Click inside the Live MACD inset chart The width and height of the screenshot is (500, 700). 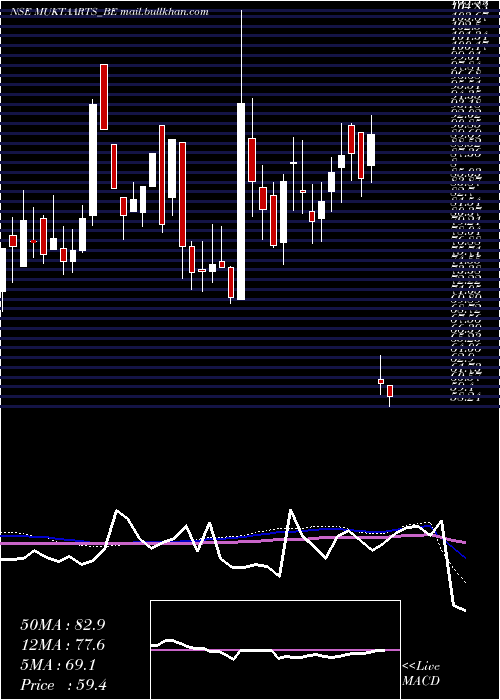coord(275,650)
